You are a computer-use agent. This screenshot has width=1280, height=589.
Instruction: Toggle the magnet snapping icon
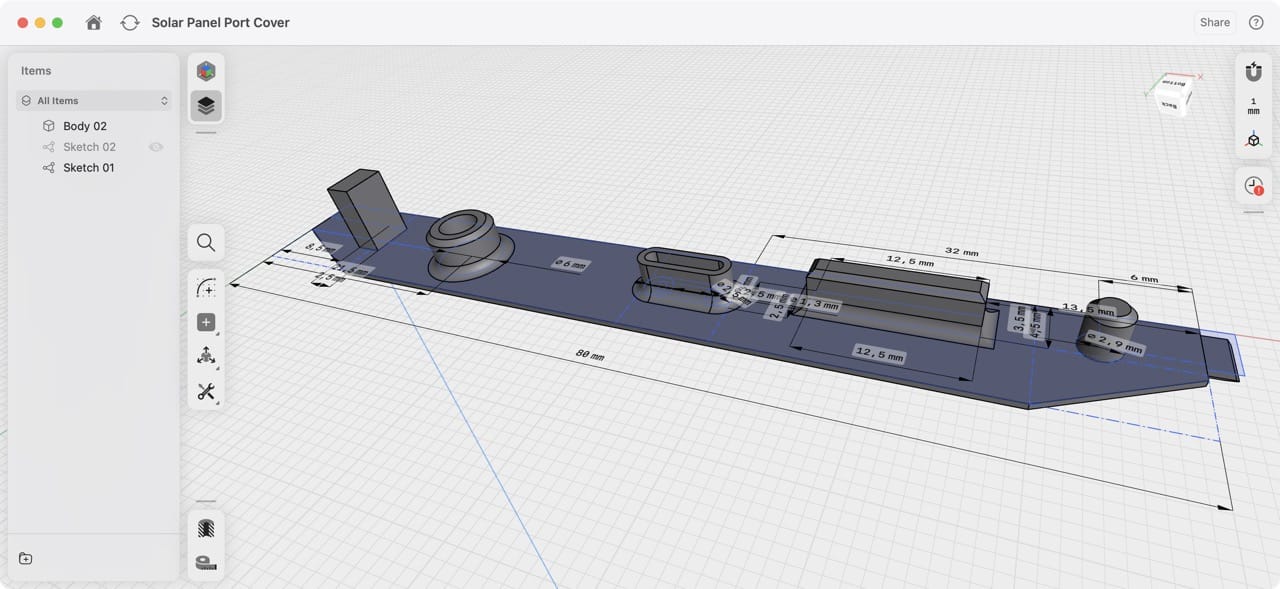pos(1253,72)
